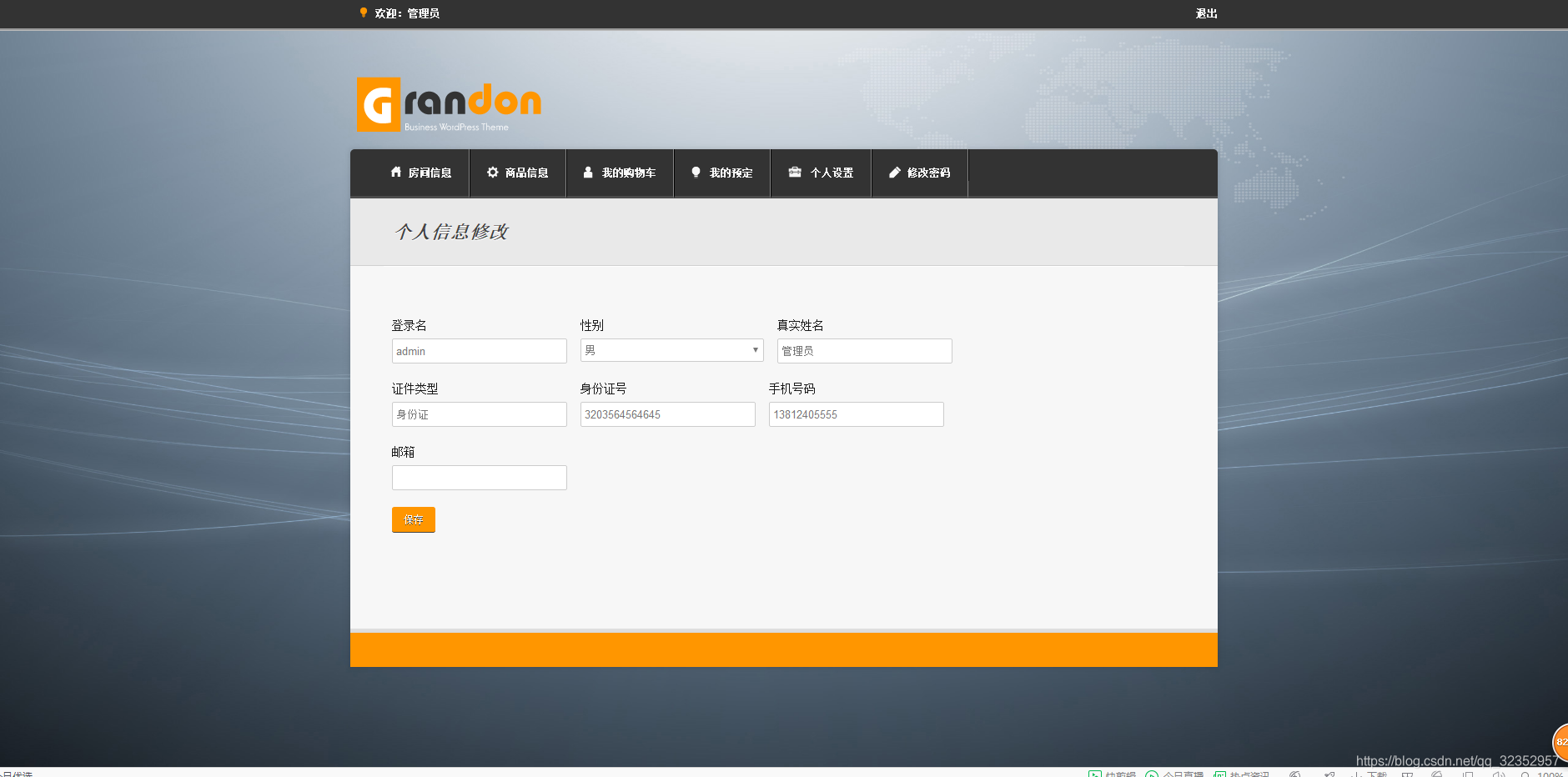
Task: Expand the 性别 dropdown showing 男
Action: (672, 350)
